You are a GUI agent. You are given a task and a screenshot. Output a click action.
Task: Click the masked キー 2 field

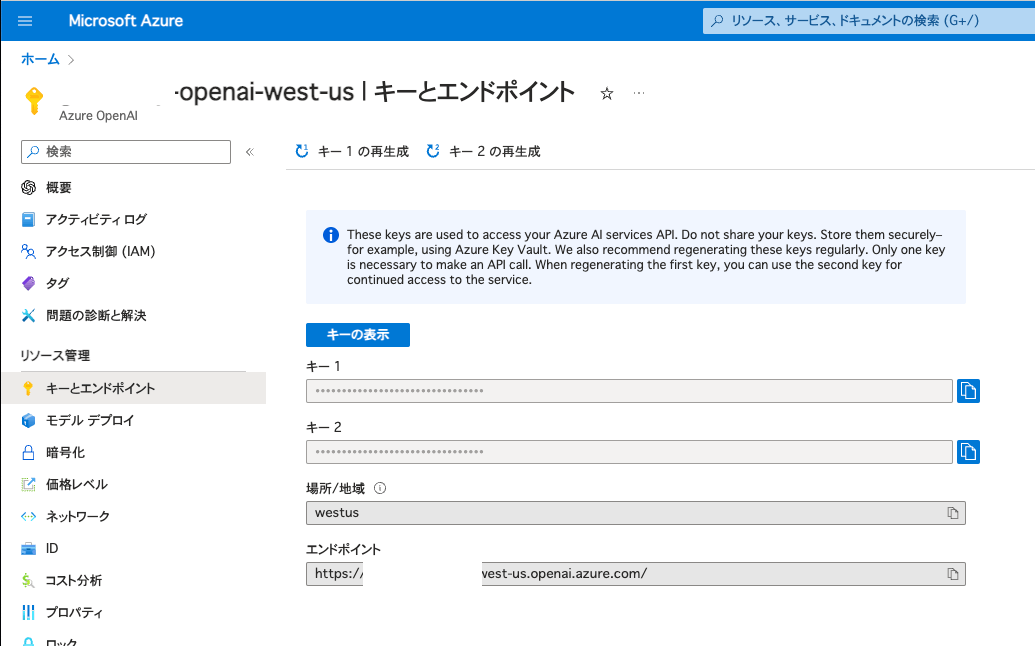[629, 452]
